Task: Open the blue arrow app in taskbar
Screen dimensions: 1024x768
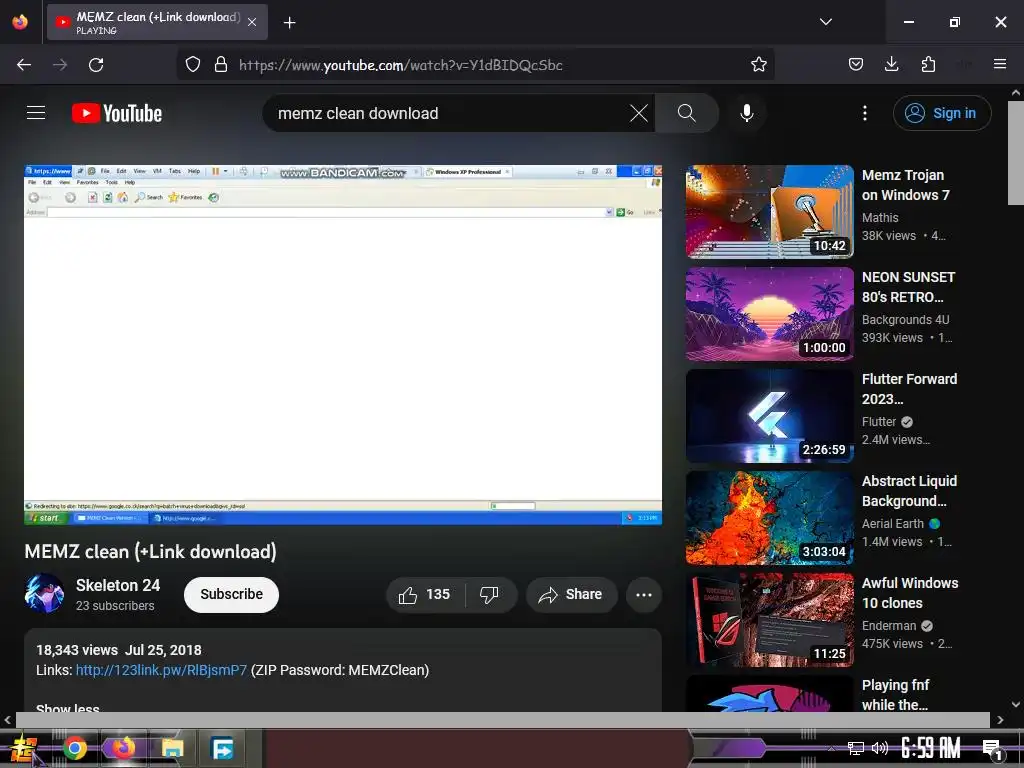Action: coord(222,748)
